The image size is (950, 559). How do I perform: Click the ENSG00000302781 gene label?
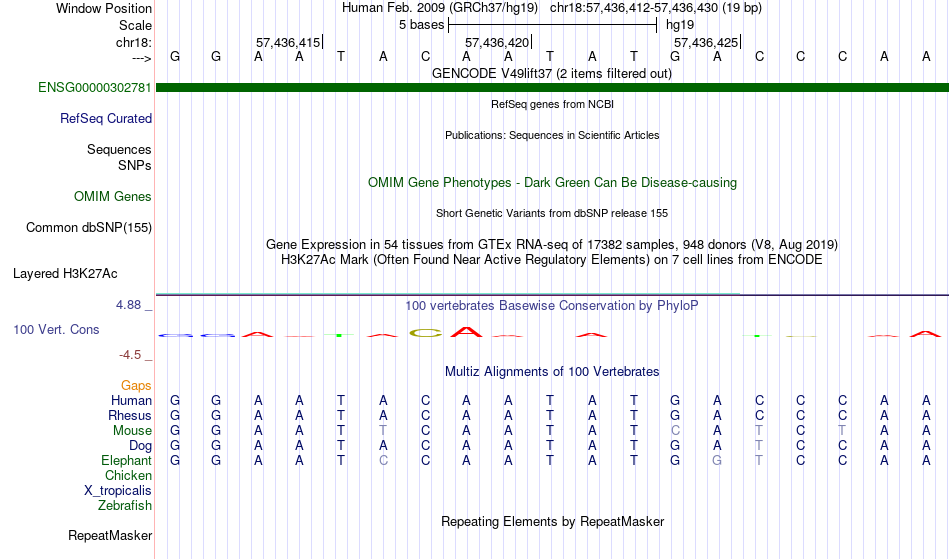click(x=95, y=88)
